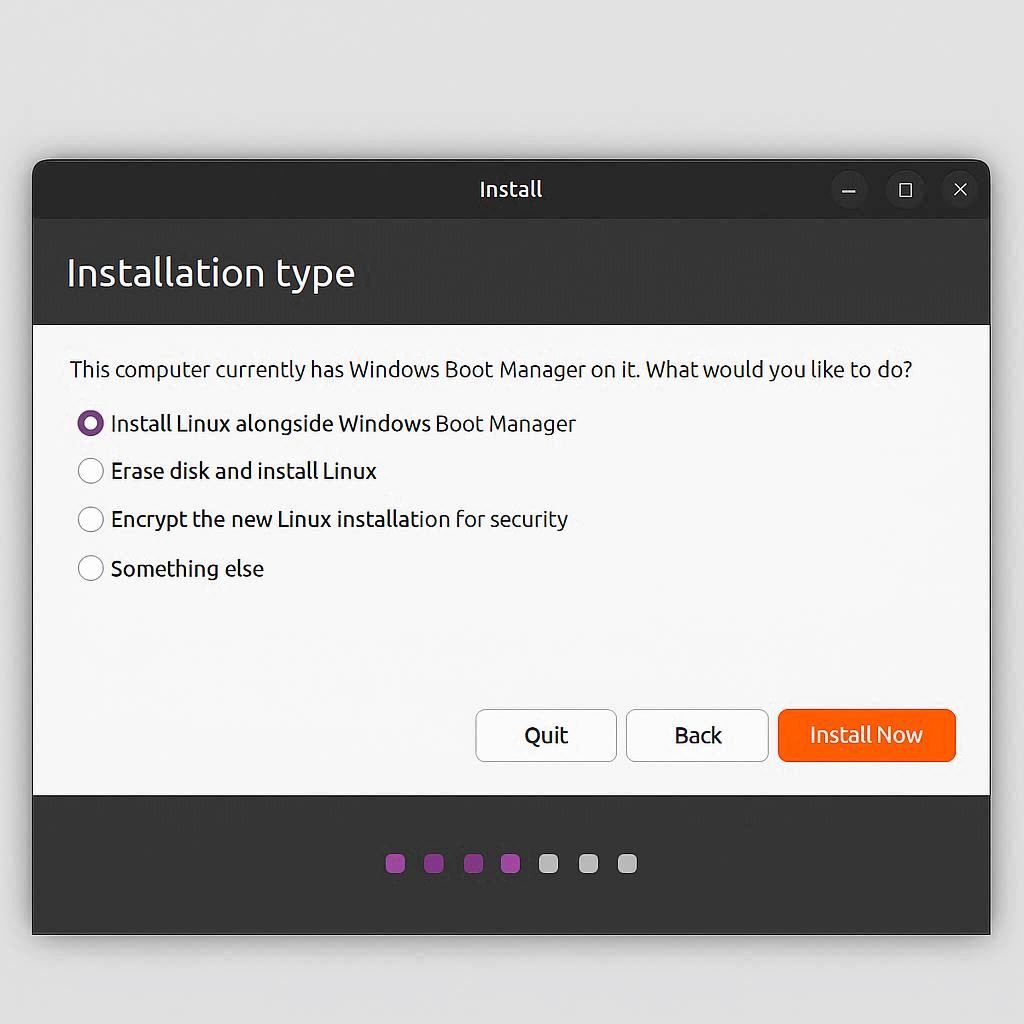Click the second purple progress dot
The width and height of the screenshot is (1024, 1024).
point(433,863)
